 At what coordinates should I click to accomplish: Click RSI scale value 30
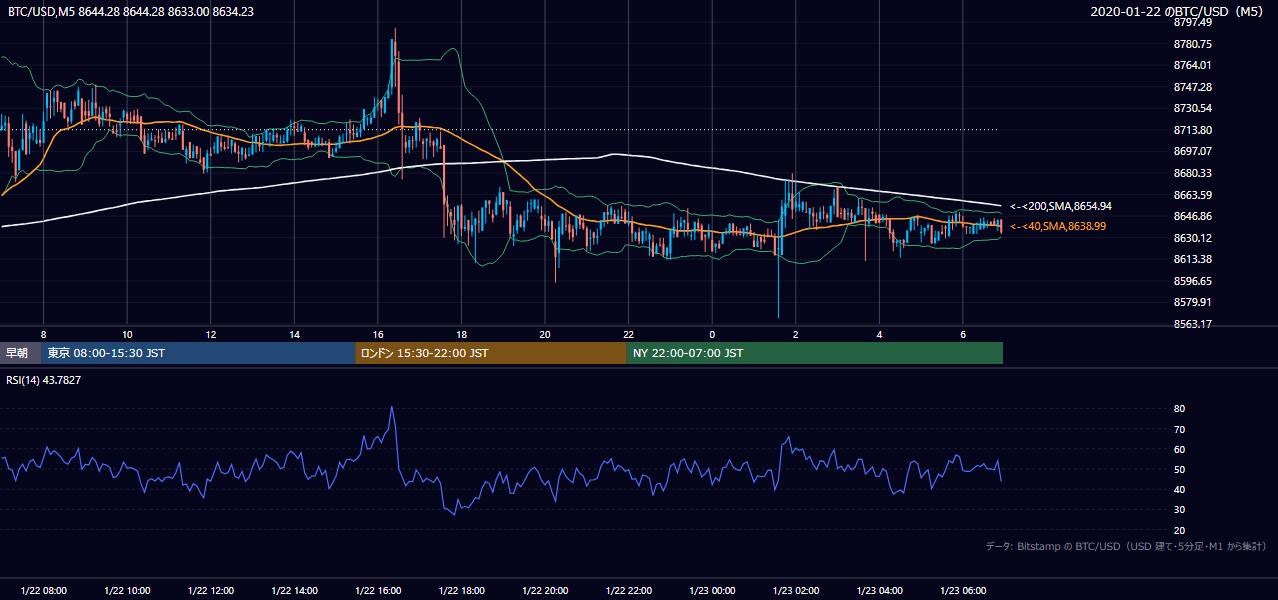pyautogui.click(x=1179, y=510)
